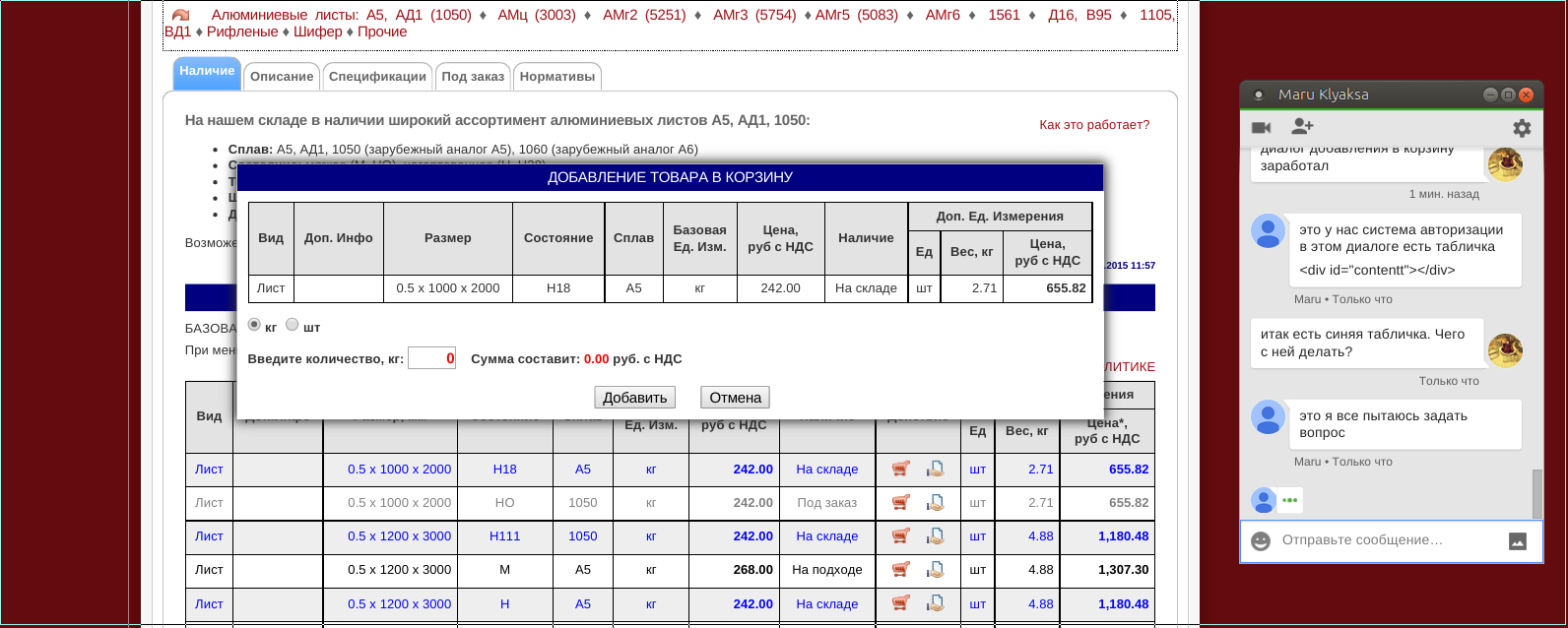Click document-in-hand icon in the last Н А5 row
The height and width of the screenshot is (628, 1568).
936,604
